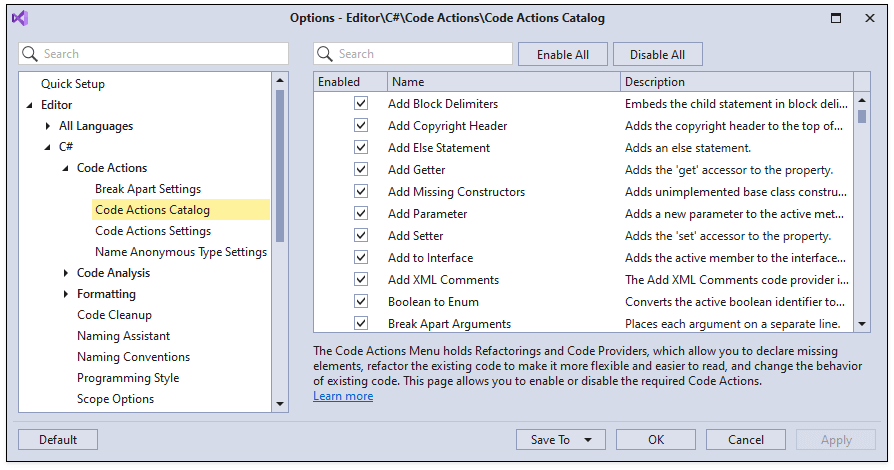Click the left search magnifier icon
This screenshot has width=894, height=470.
pyautogui.click(x=30, y=54)
